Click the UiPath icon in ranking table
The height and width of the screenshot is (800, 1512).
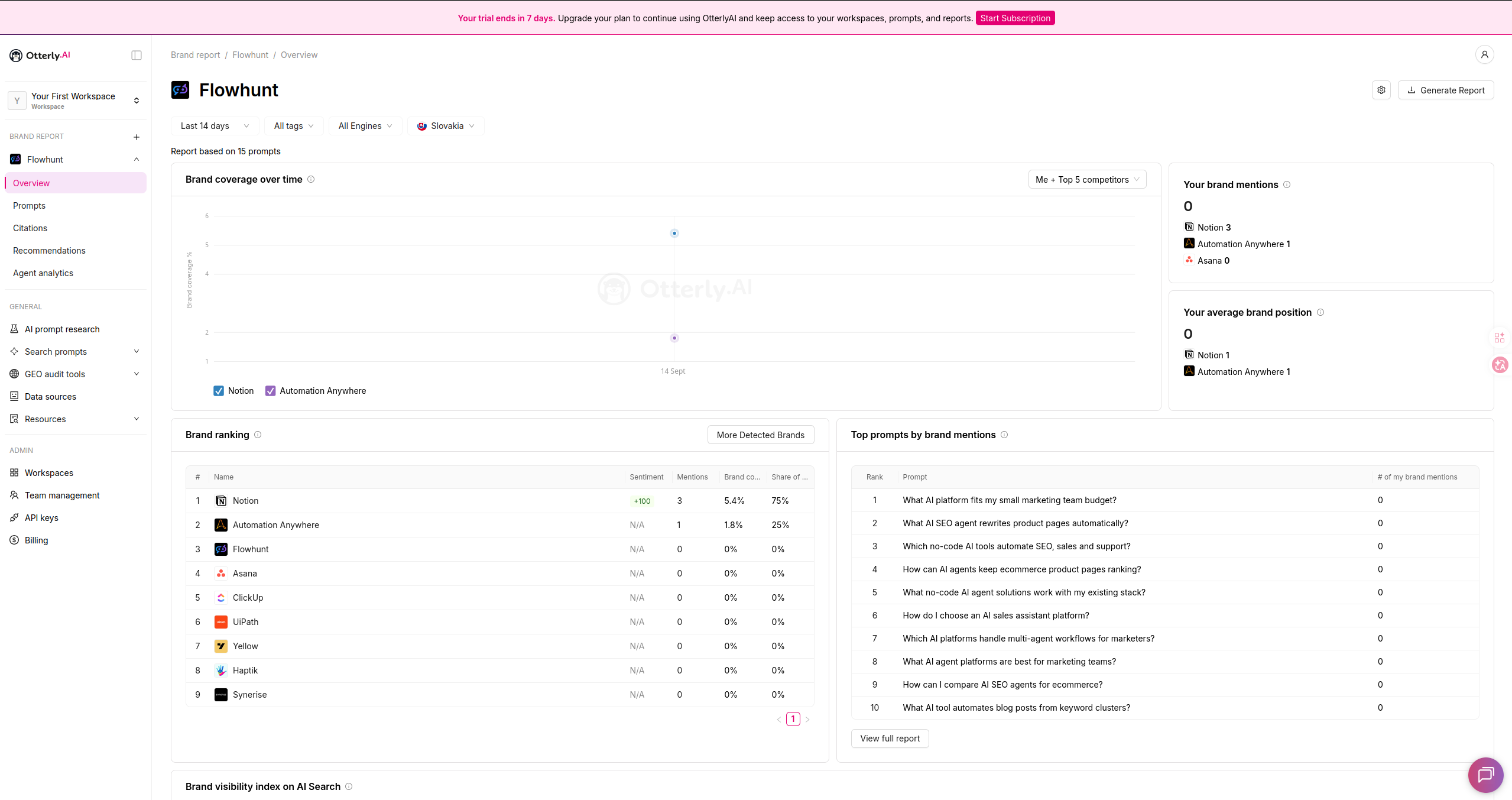pyautogui.click(x=221, y=622)
